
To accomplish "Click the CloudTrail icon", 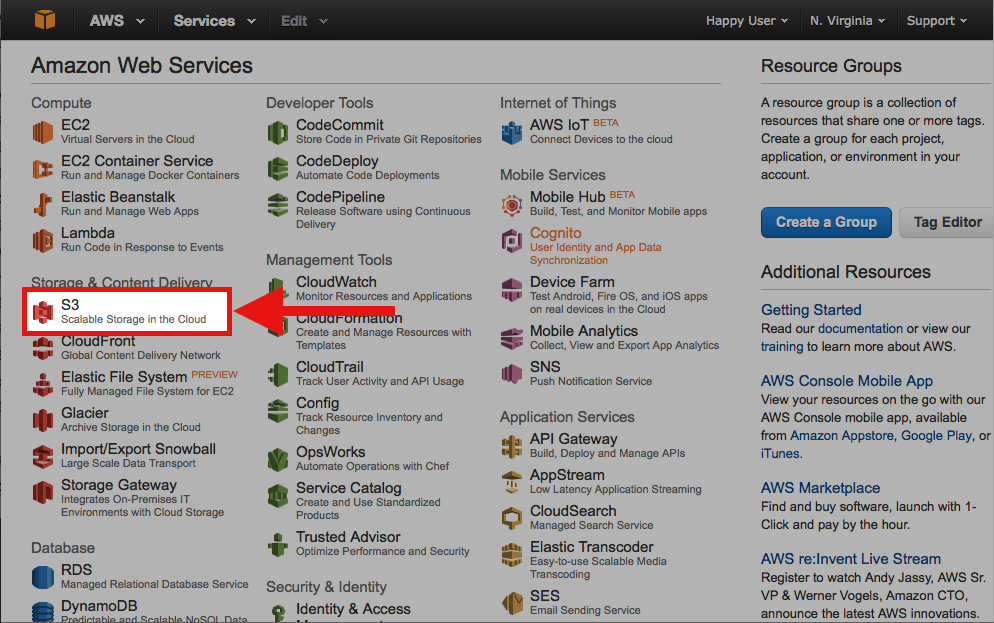I will coord(278,375).
